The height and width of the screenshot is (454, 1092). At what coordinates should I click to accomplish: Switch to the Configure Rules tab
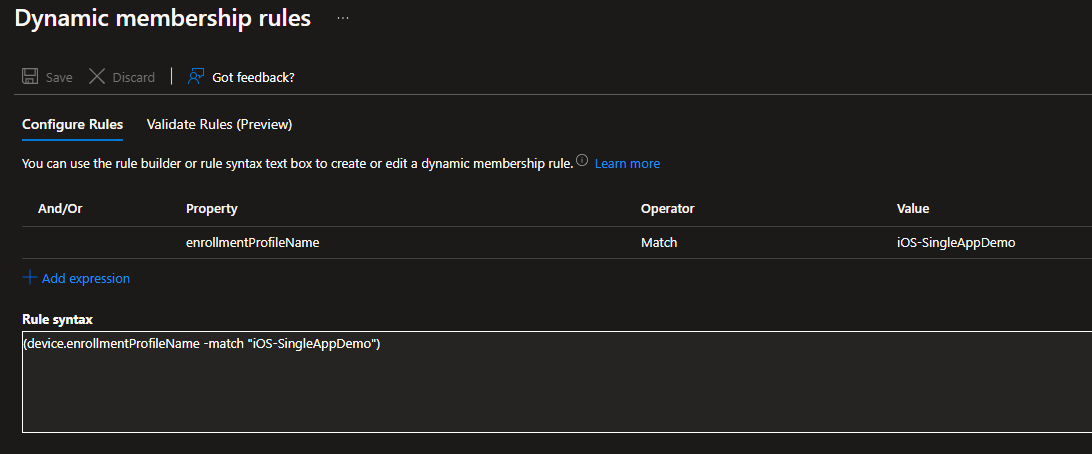[x=72, y=125]
